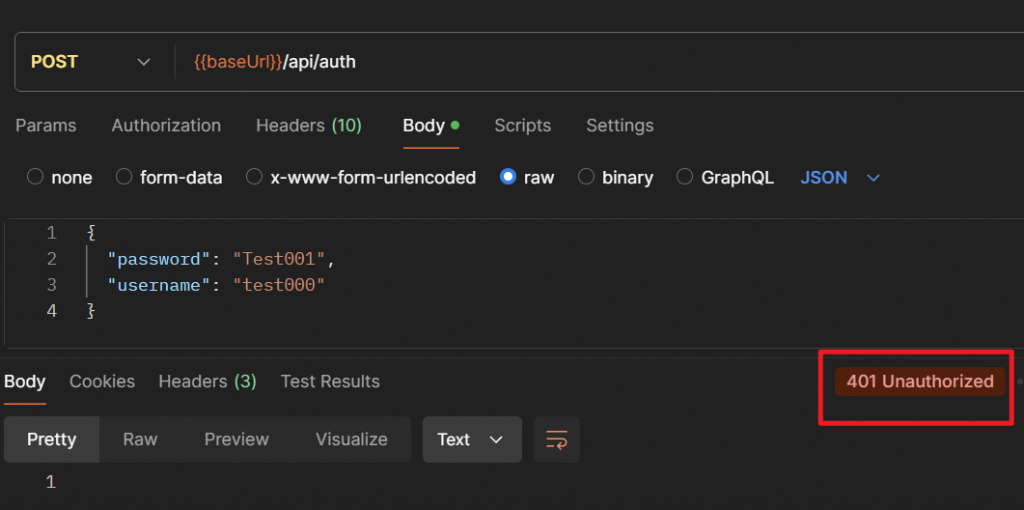Switch to the Authorization tab

166,125
